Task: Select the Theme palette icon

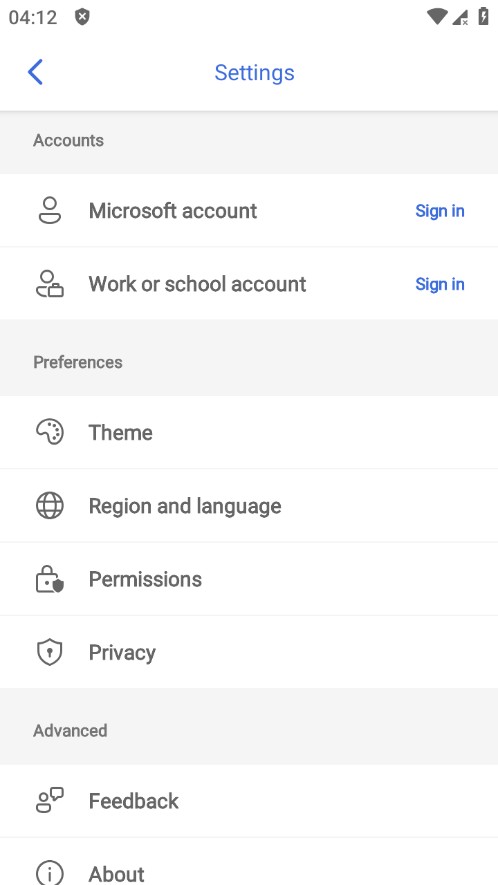Action: tap(50, 432)
